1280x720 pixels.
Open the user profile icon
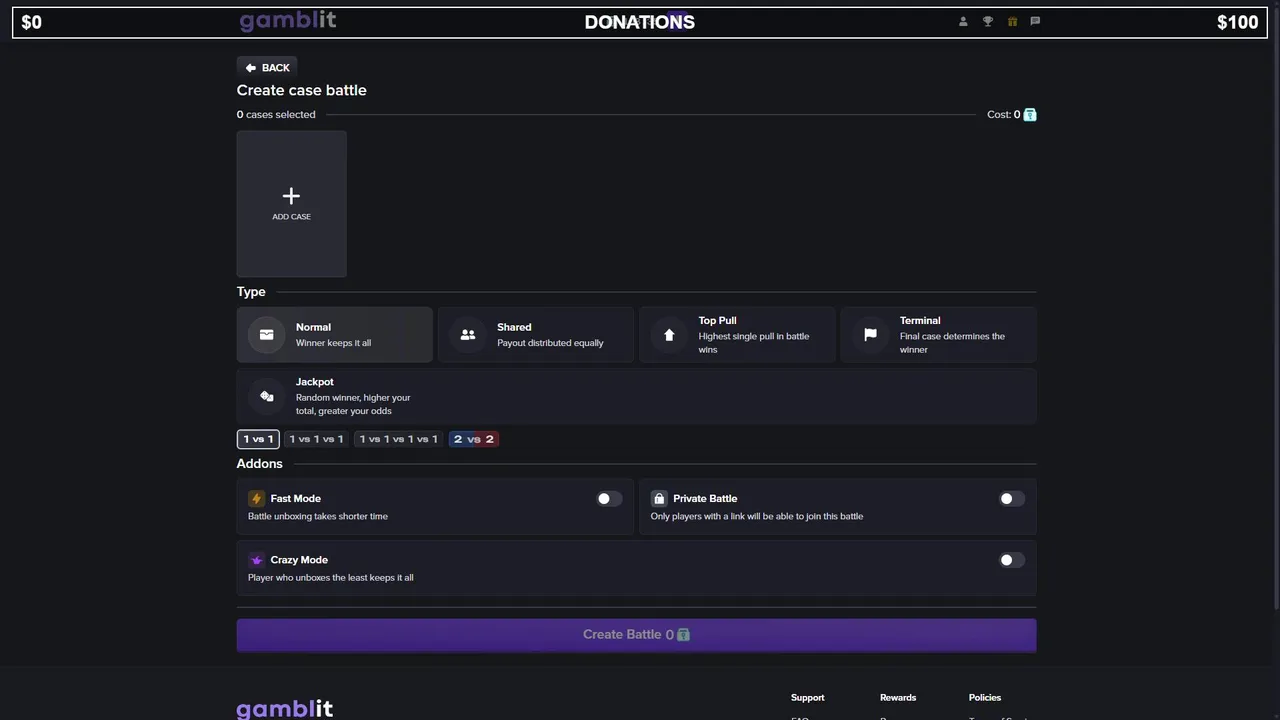pos(963,21)
